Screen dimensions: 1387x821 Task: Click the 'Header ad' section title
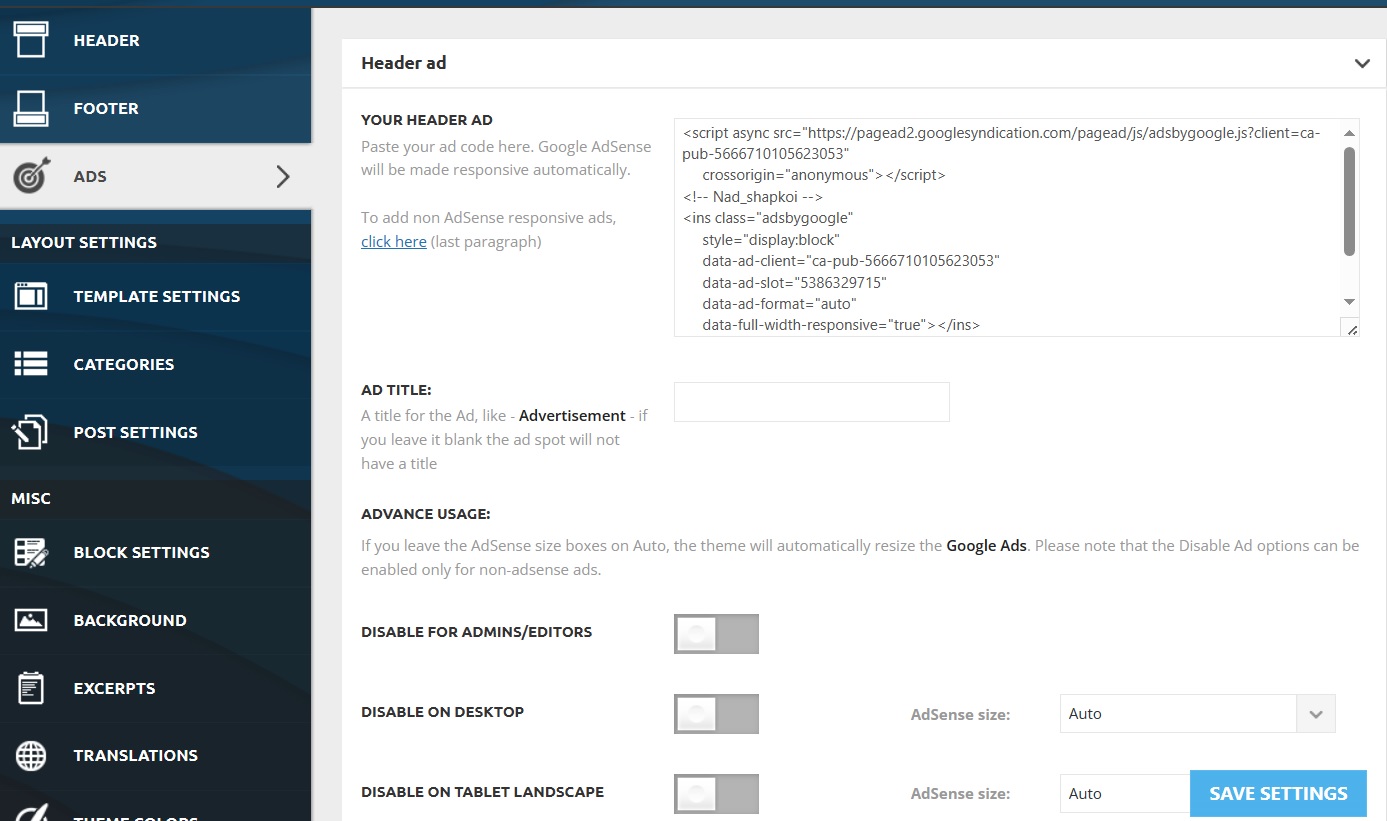point(404,63)
